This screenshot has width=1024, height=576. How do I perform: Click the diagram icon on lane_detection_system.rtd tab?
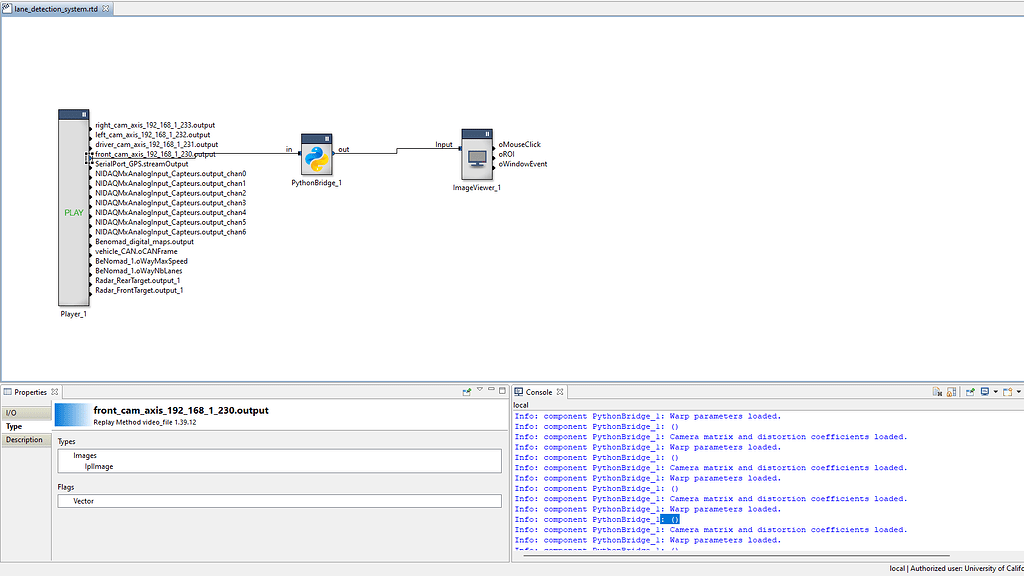[8, 7]
